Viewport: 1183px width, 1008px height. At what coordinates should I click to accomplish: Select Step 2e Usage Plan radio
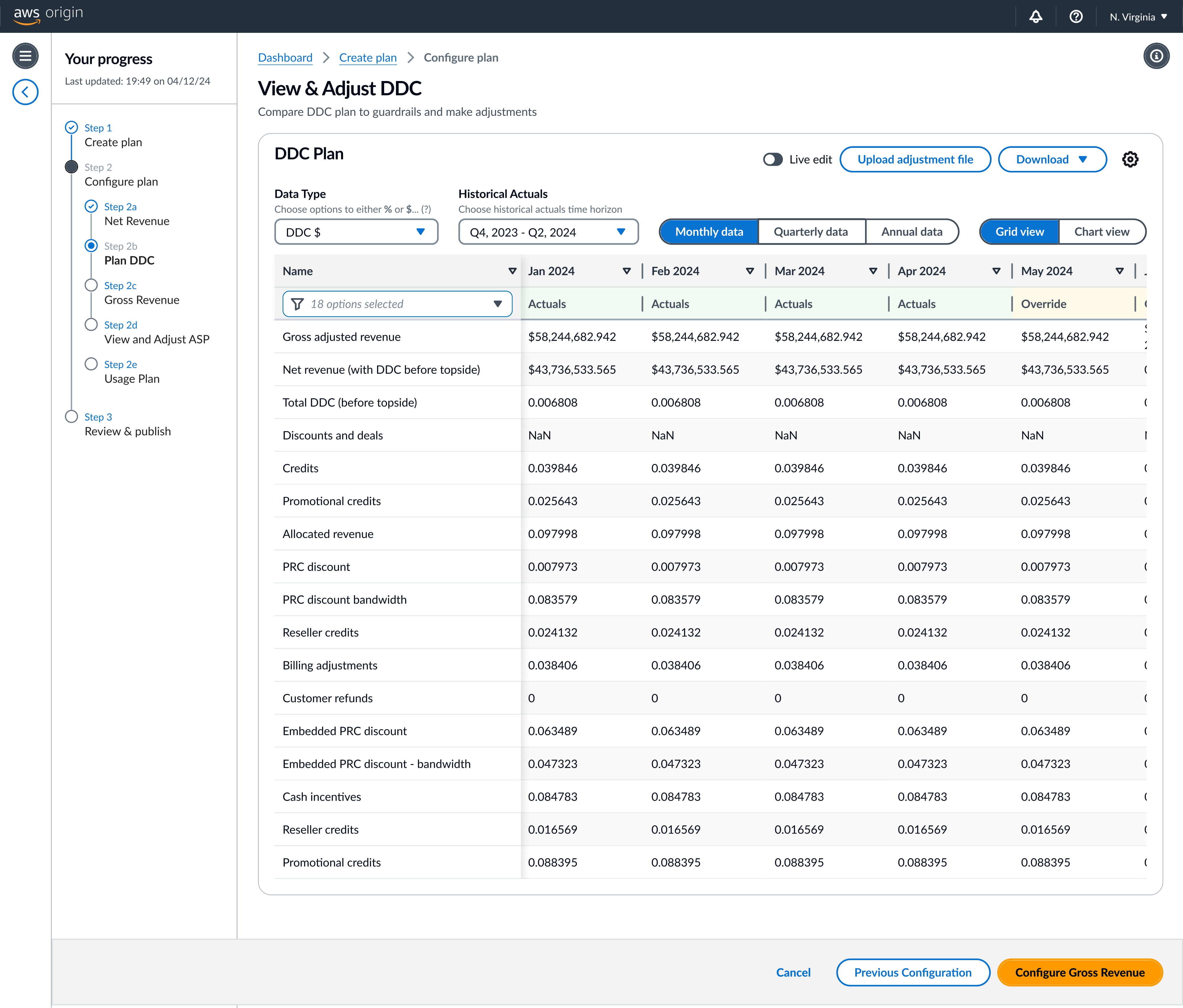(x=91, y=364)
